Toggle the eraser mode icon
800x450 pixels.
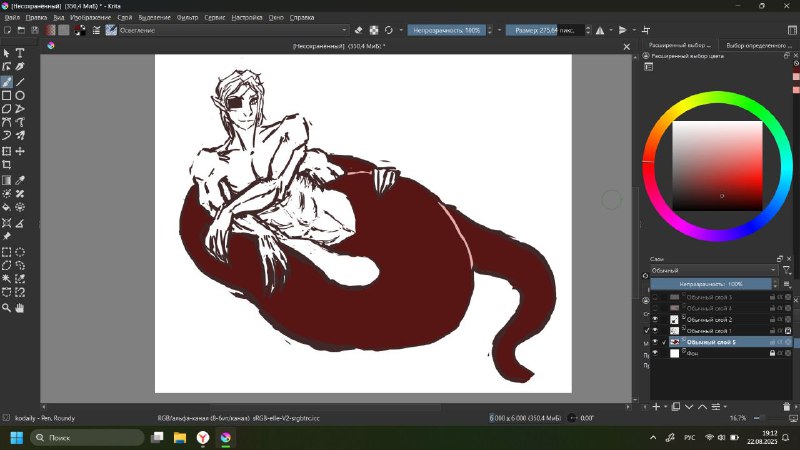359,30
